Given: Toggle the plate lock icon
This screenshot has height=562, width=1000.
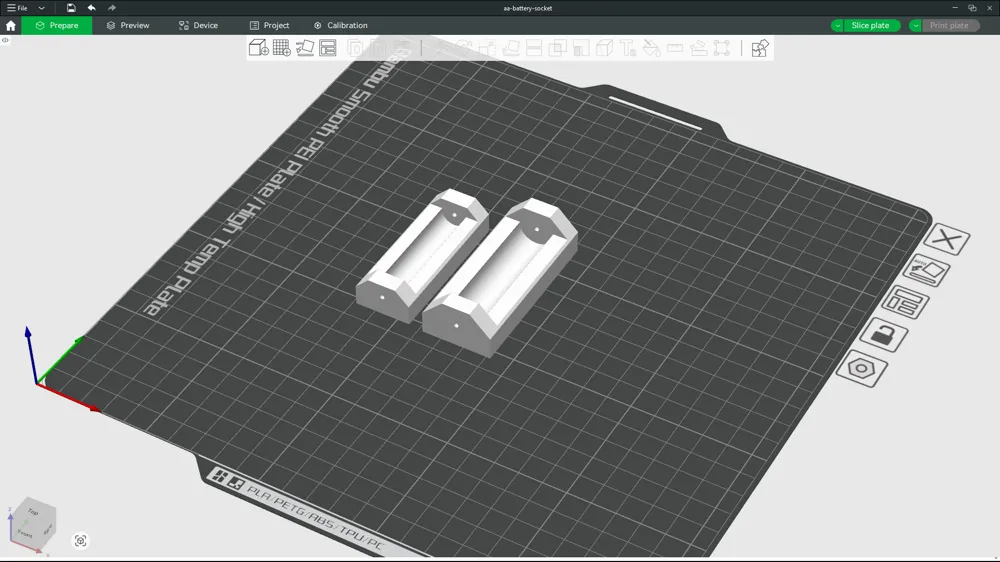Looking at the screenshot, I should click(883, 334).
